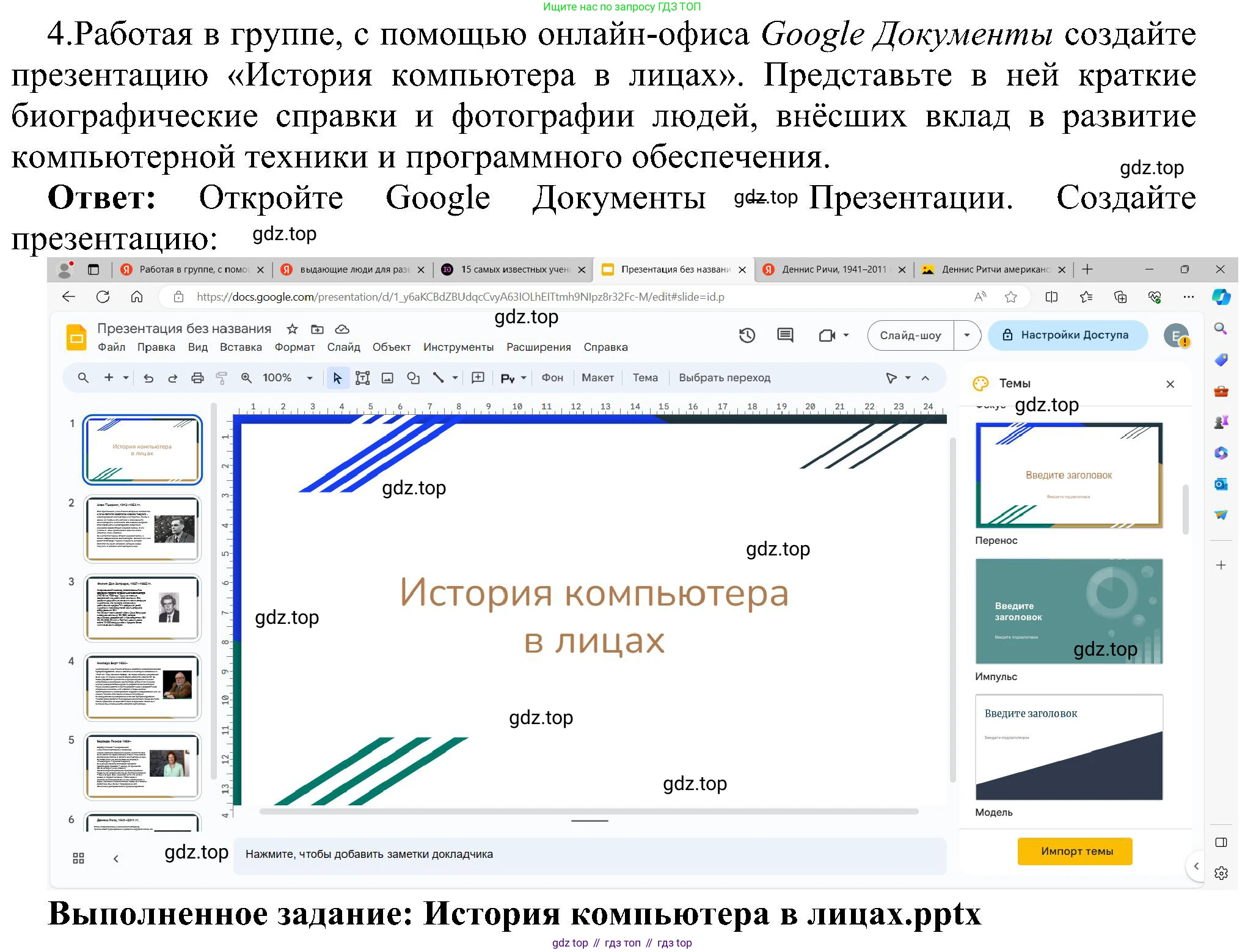Open version history clock icon
Image resolution: width=1245 pixels, height=952 pixels.
[x=747, y=335]
